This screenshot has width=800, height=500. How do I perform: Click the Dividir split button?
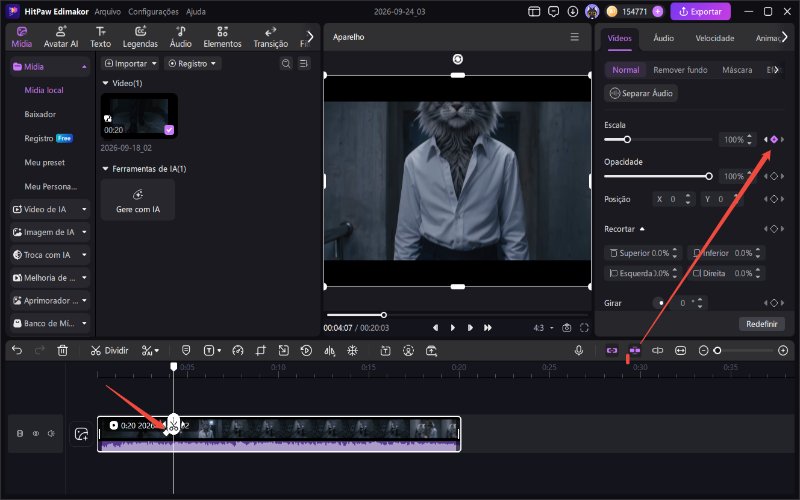pyautogui.click(x=109, y=351)
